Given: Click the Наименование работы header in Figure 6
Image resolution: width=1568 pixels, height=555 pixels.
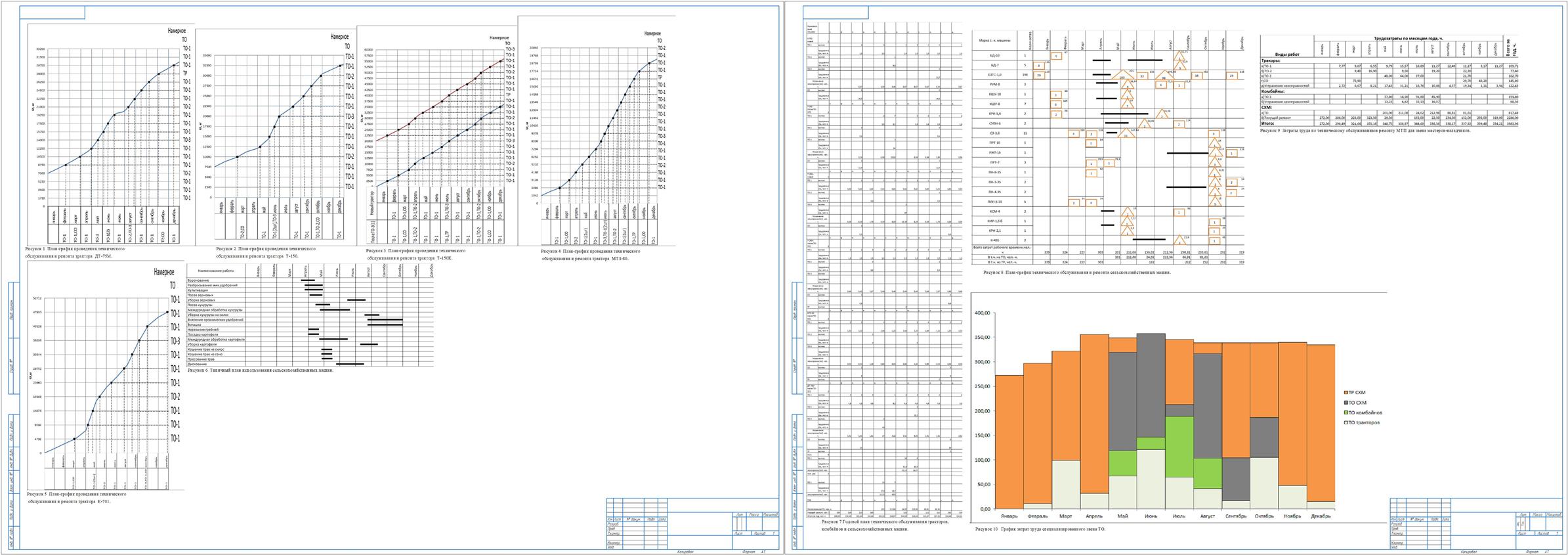Looking at the screenshot, I should pyautogui.click(x=216, y=270).
